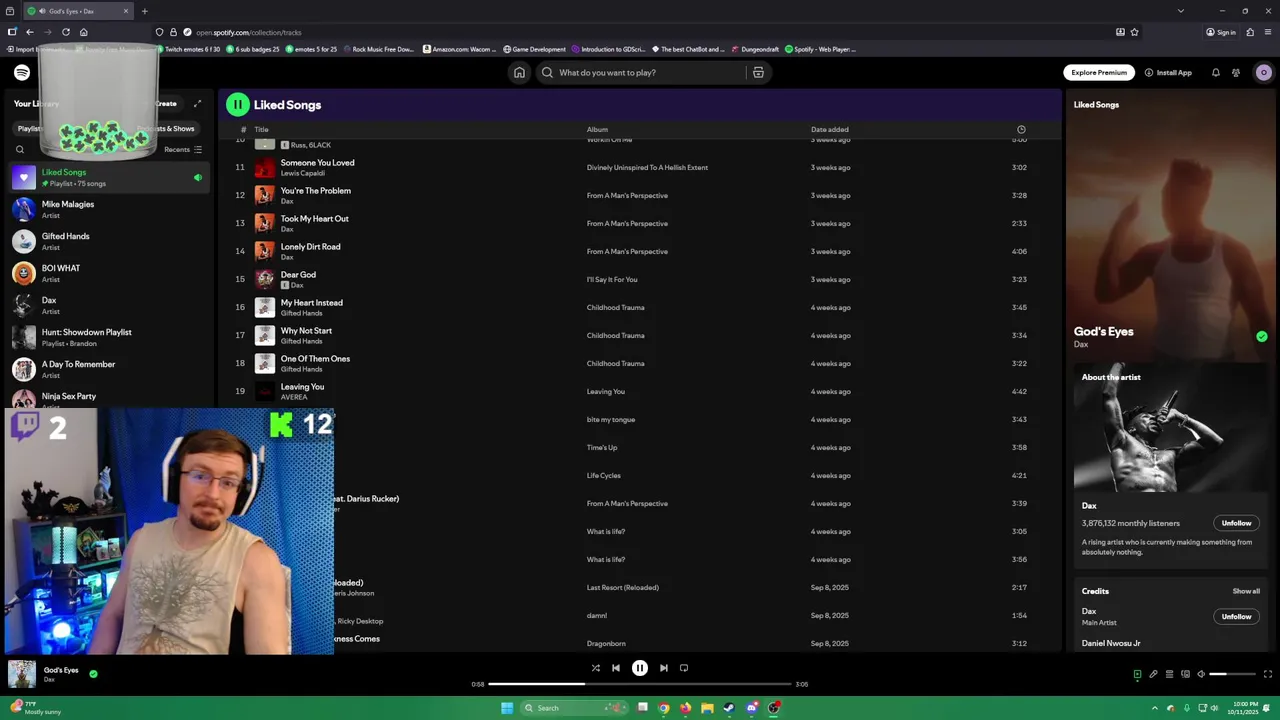The height and width of the screenshot is (720, 1280).
Task: Pause playback in the bottom player
Action: click(x=639, y=668)
